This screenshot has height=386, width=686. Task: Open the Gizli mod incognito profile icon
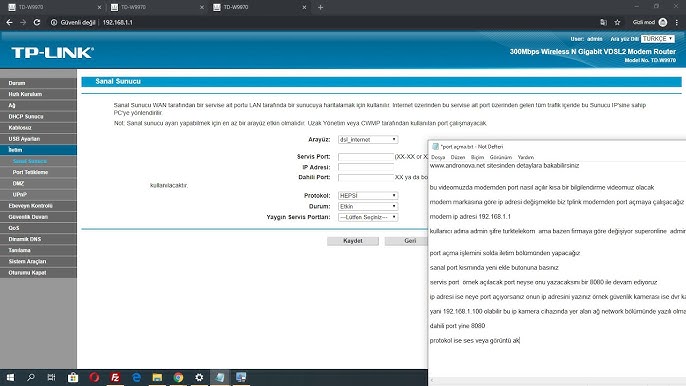click(663, 22)
